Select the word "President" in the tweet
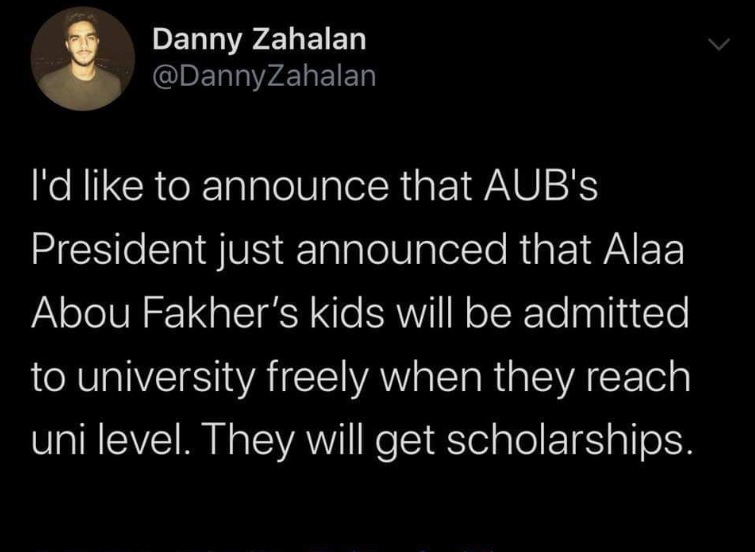Viewport: 755px width, 552px height. click(x=119, y=250)
